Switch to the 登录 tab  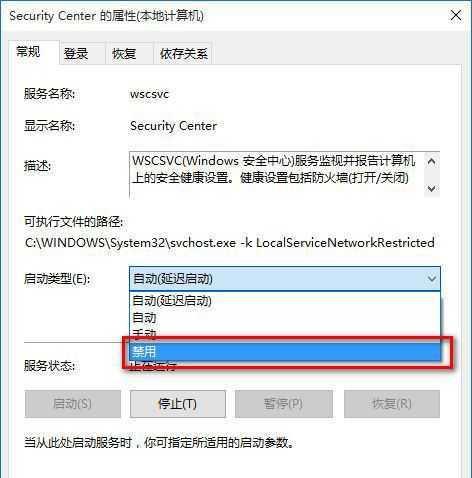tap(76, 54)
